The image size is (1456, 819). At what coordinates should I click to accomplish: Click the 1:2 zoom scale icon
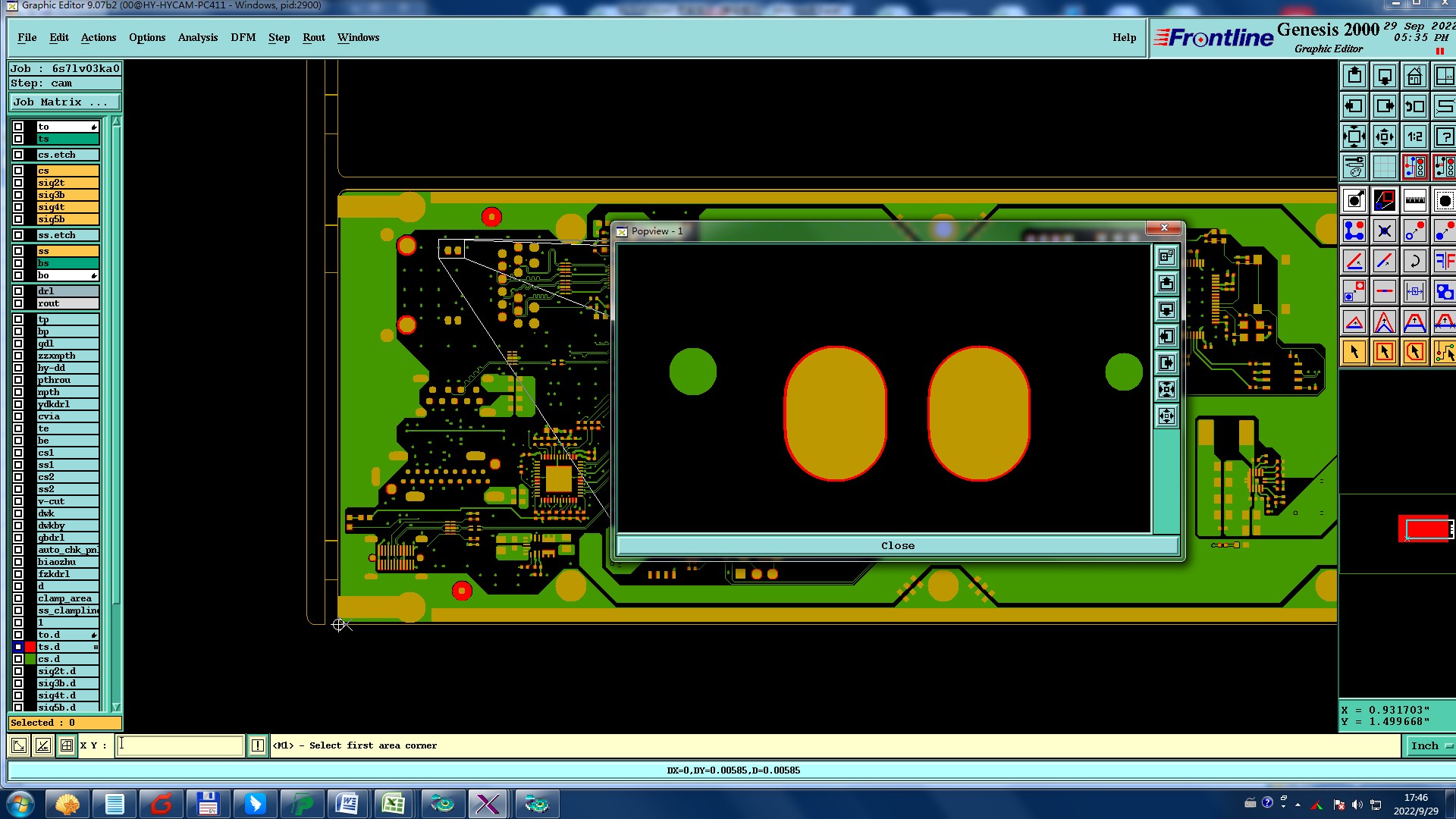click(1414, 137)
